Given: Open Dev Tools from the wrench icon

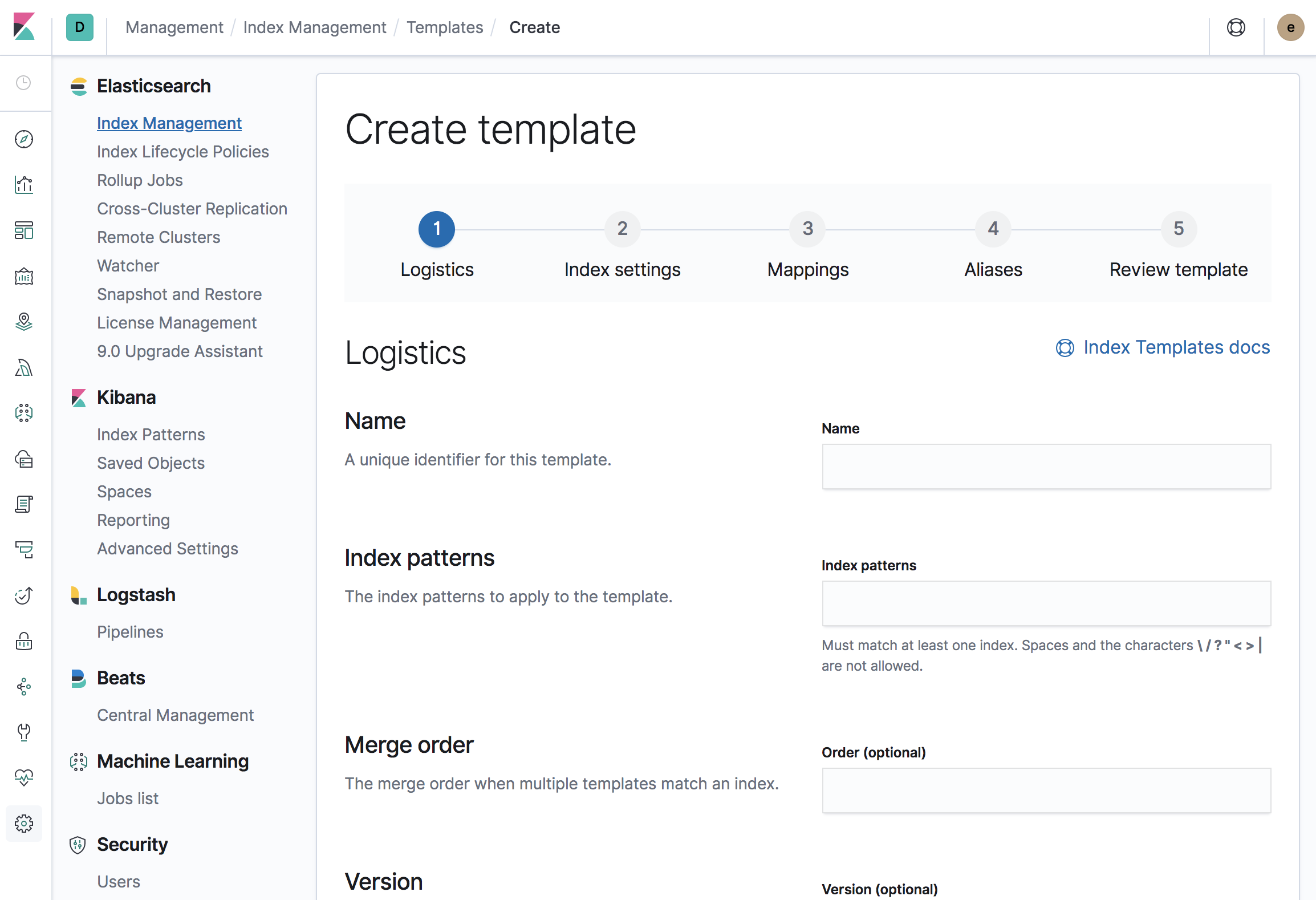Looking at the screenshot, I should click(x=24, y=732).
